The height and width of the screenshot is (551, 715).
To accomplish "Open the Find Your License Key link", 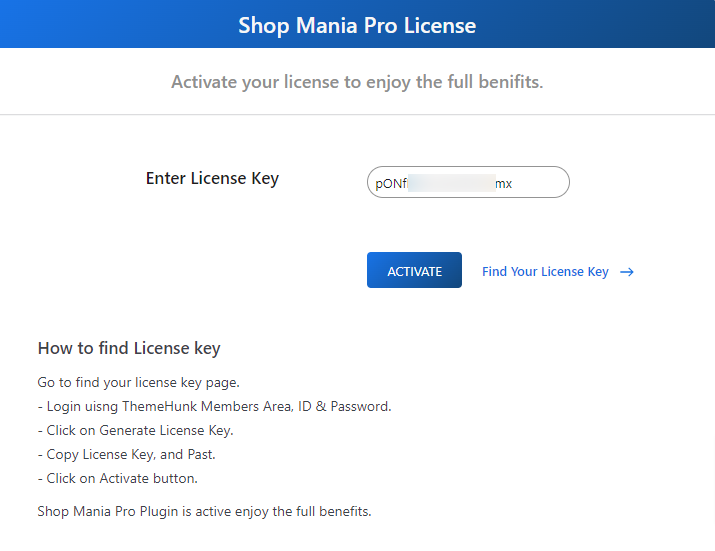I will [545, 272].
